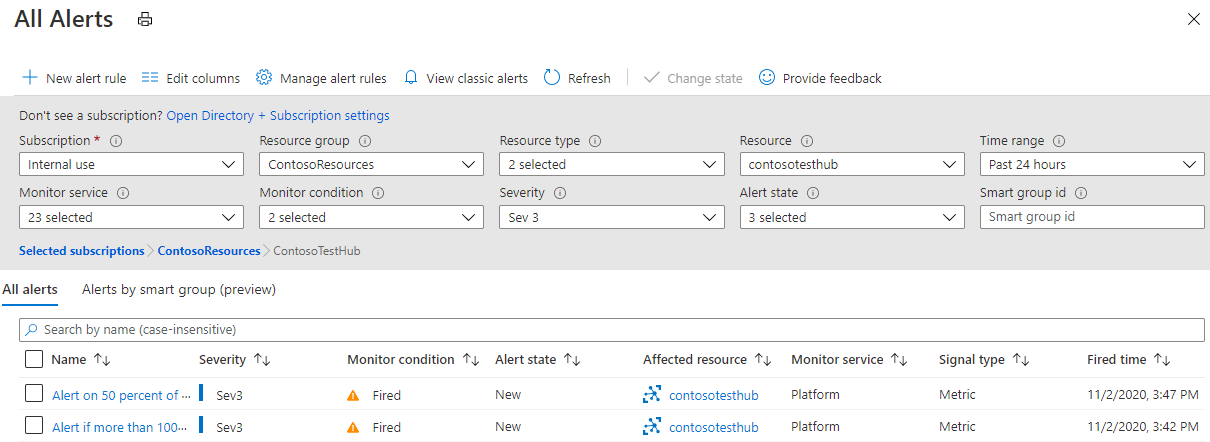The image size is (1210, 442).
Task: Switch to Alerts by smart group tab
Action: 179,289
